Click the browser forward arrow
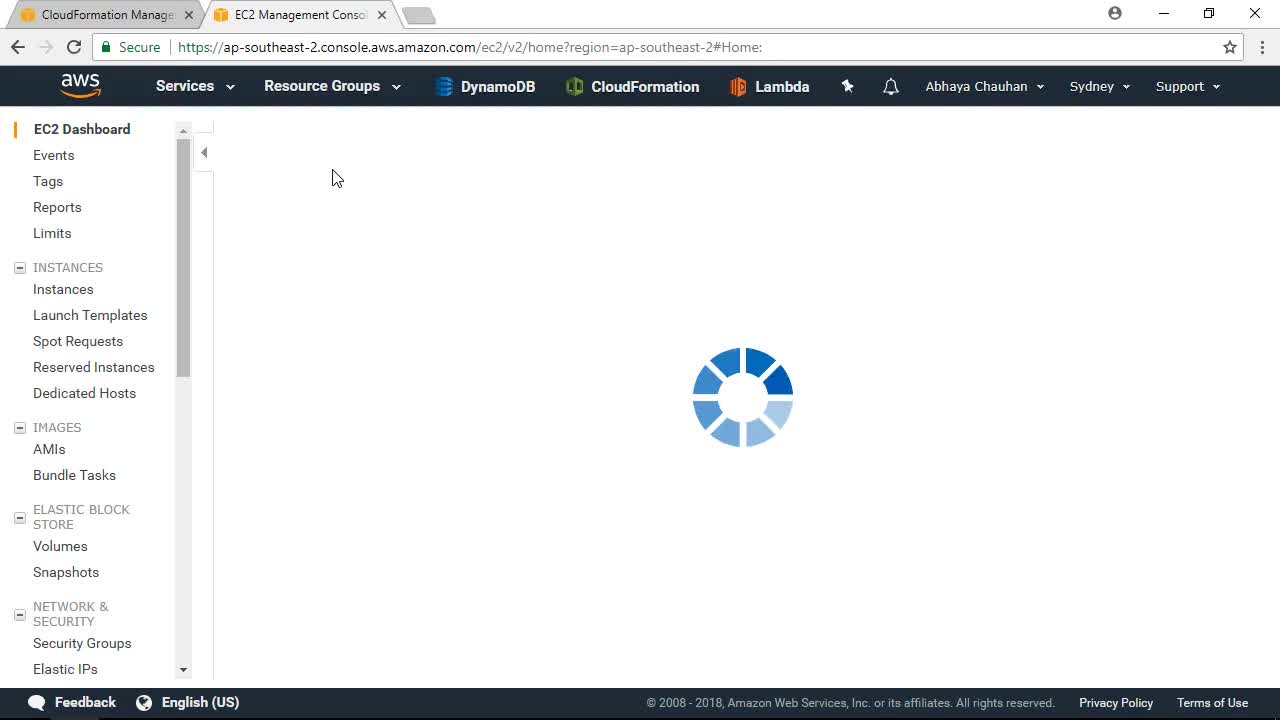This screenshot has width=1280, height=720. click(46, 47)
